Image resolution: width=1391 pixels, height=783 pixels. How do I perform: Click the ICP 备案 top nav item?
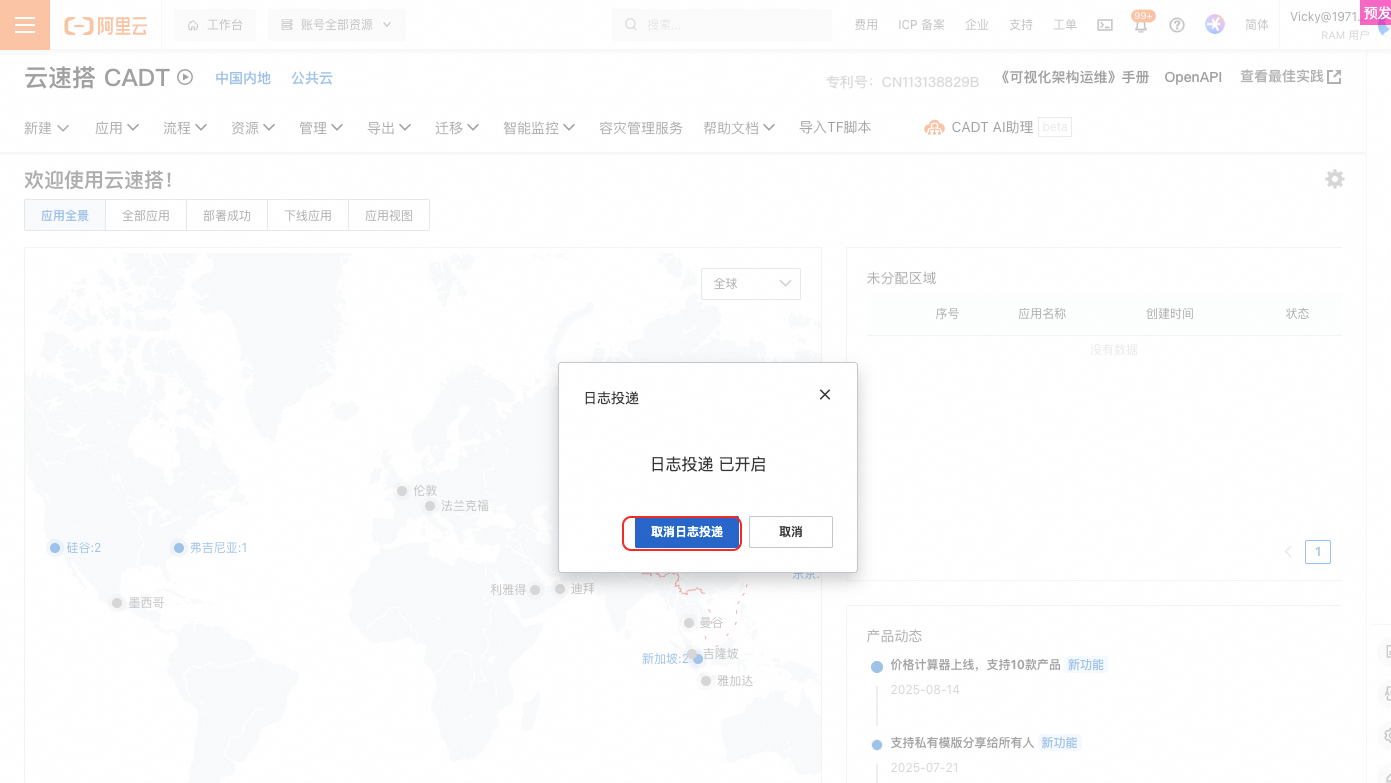(921, 25)
